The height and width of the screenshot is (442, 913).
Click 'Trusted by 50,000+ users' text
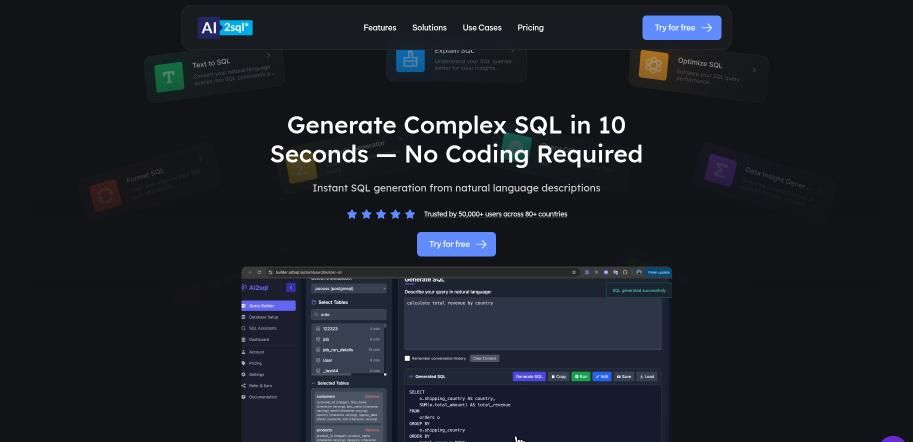pos(496,214)
